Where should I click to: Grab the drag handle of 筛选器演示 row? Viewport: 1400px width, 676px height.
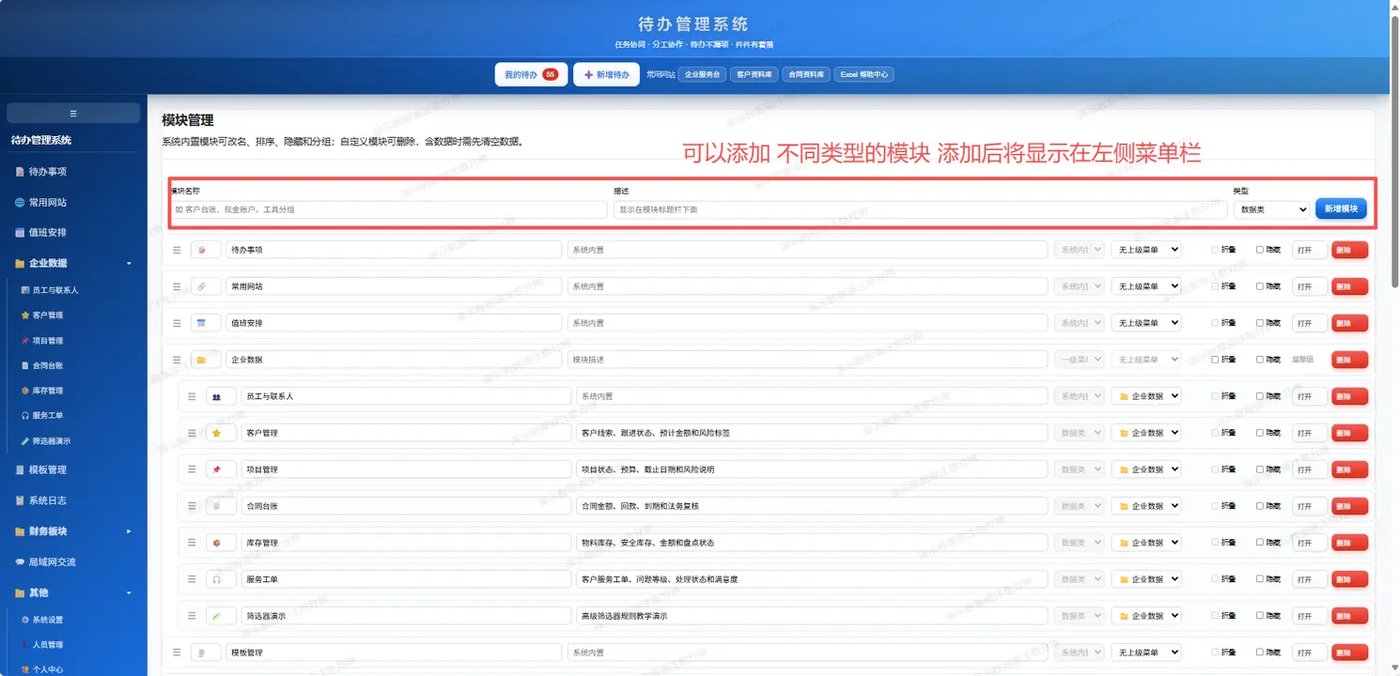[192, 616]
